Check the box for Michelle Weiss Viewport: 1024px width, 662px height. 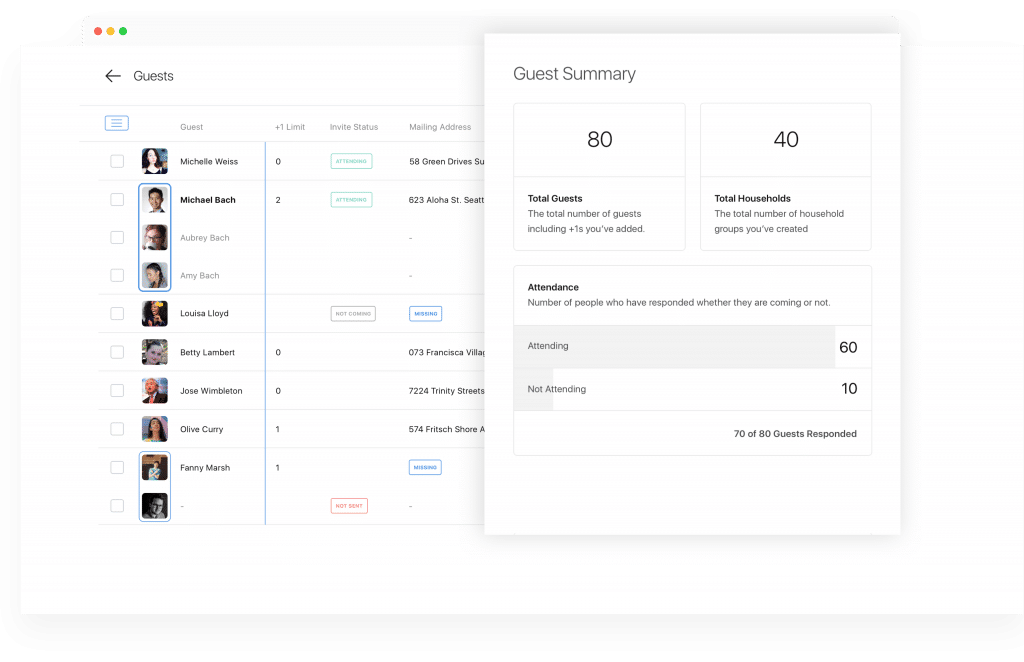(117, 161)
